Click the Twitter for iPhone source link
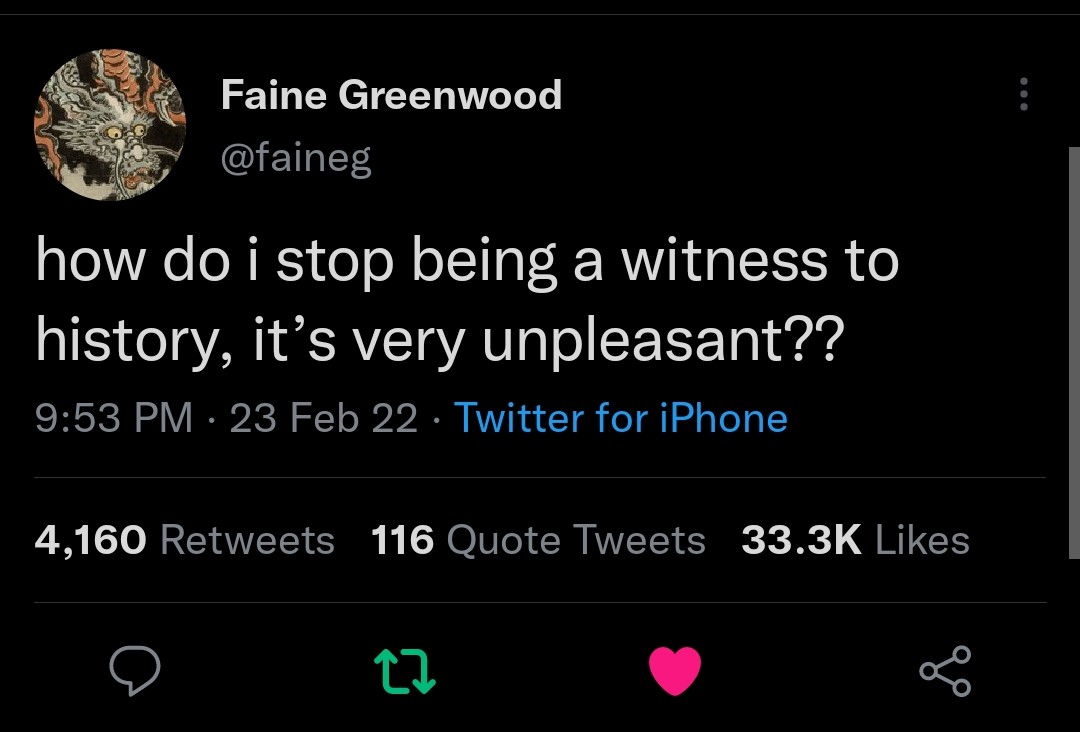Screen dimensions: 1080x732 pos(621,418)
